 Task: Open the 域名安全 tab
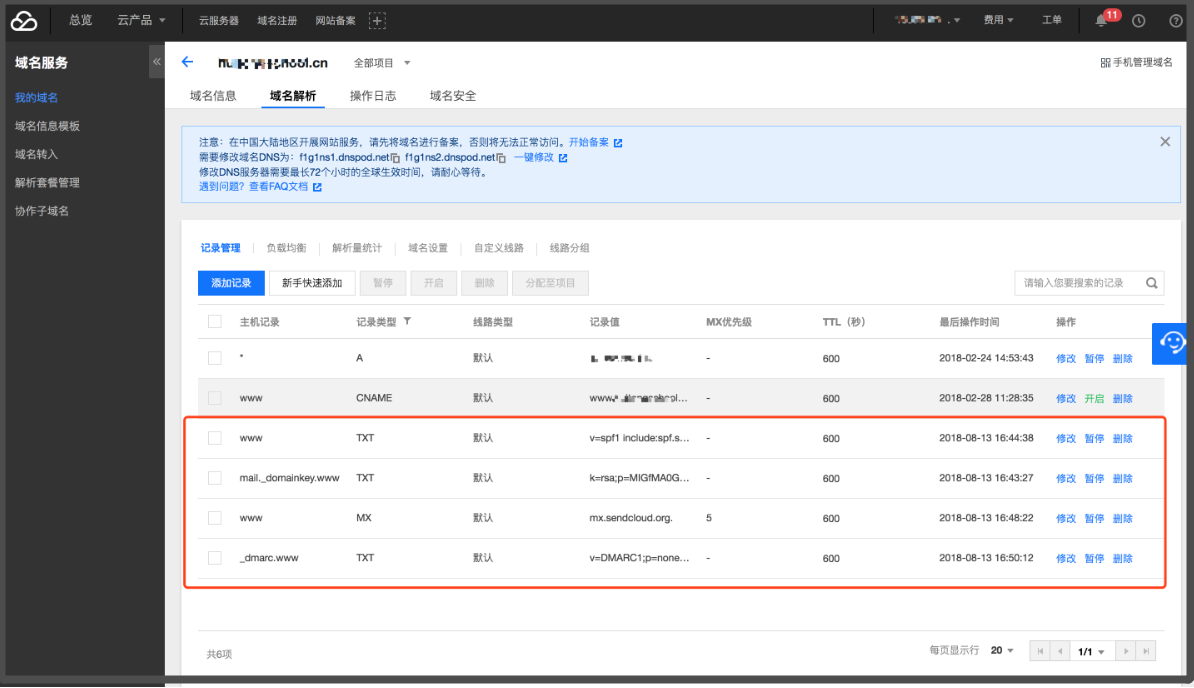point(453,96)
